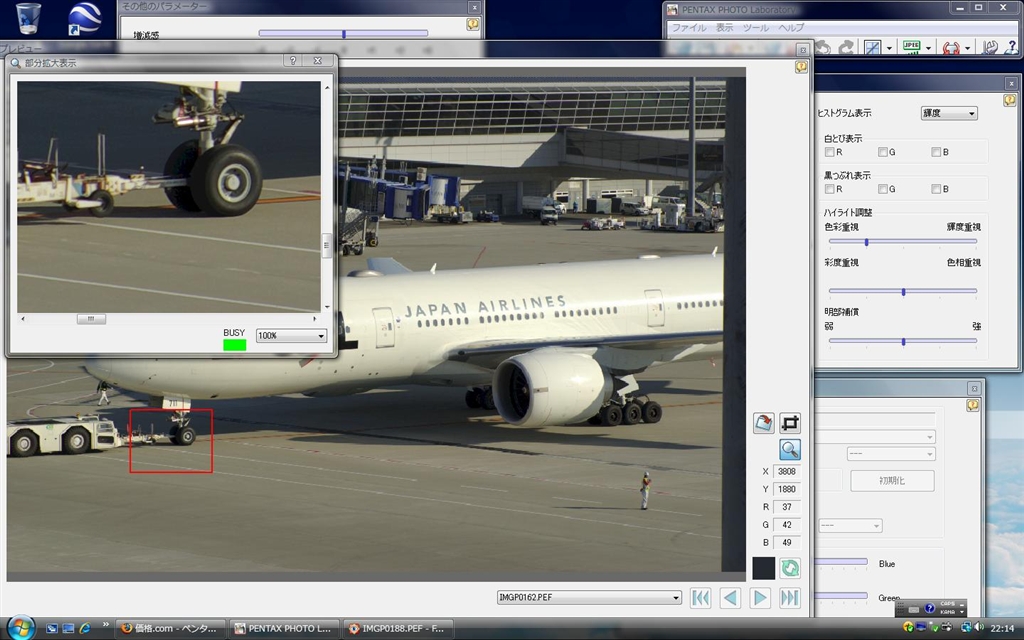Screen dimensions: 1024x640
Task: Expand the arrow next to the JPEG icon
Action: [x=928, y=48]
